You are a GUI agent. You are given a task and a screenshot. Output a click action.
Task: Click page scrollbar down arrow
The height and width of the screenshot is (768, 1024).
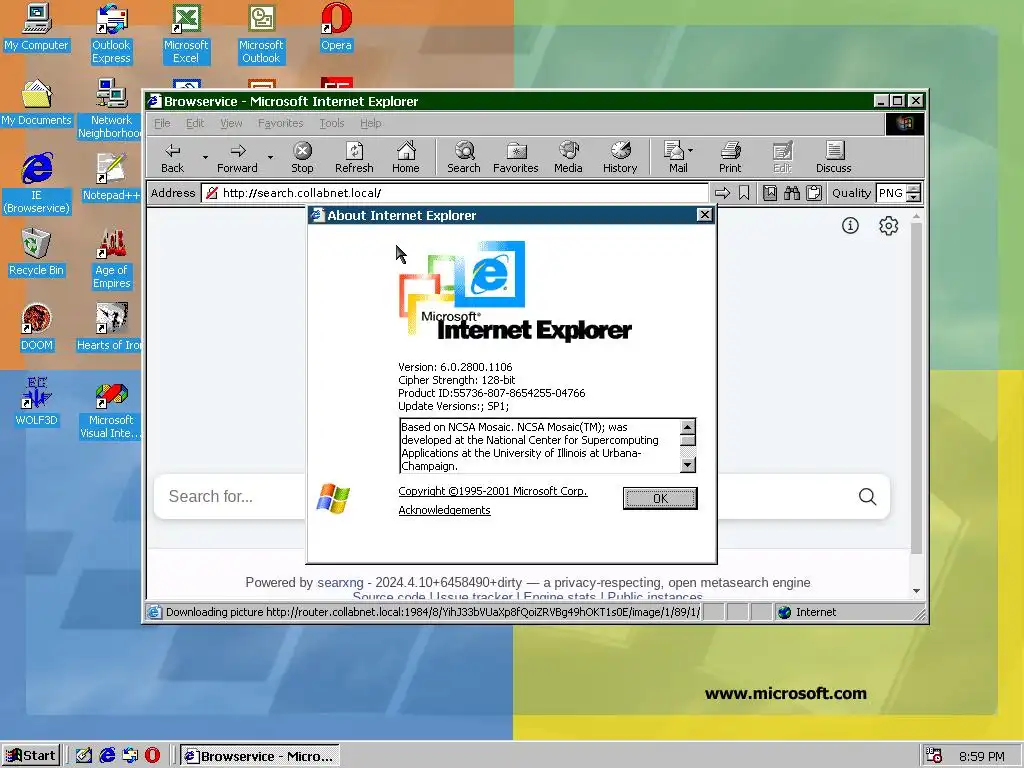(x=916, y=591)
